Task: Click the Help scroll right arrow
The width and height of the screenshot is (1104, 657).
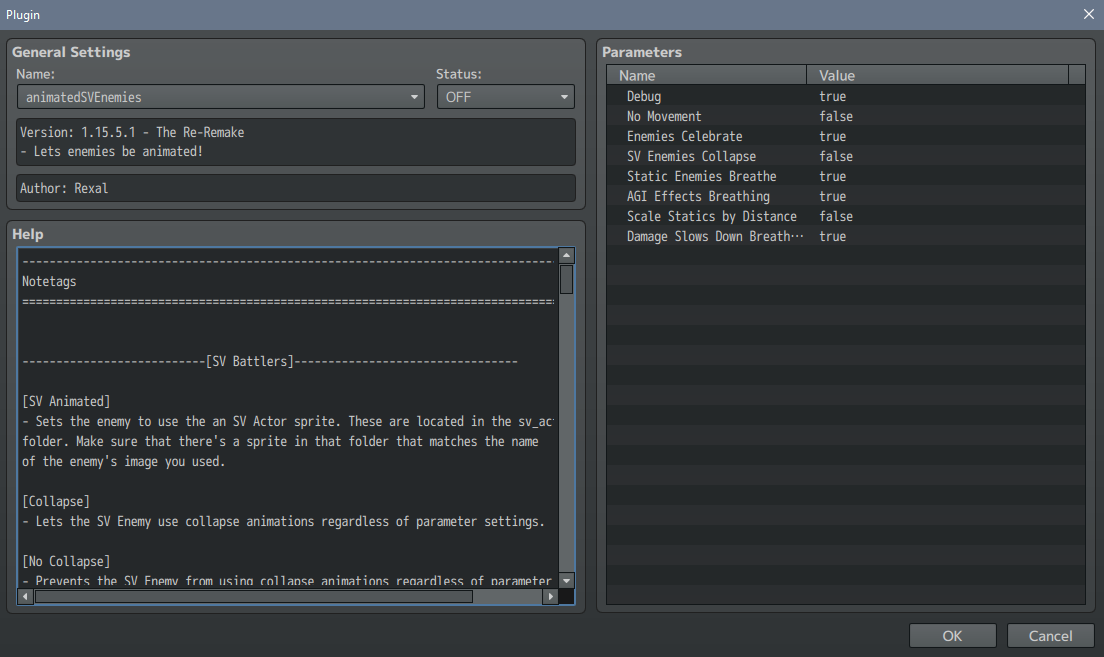Action: point(551,596)
